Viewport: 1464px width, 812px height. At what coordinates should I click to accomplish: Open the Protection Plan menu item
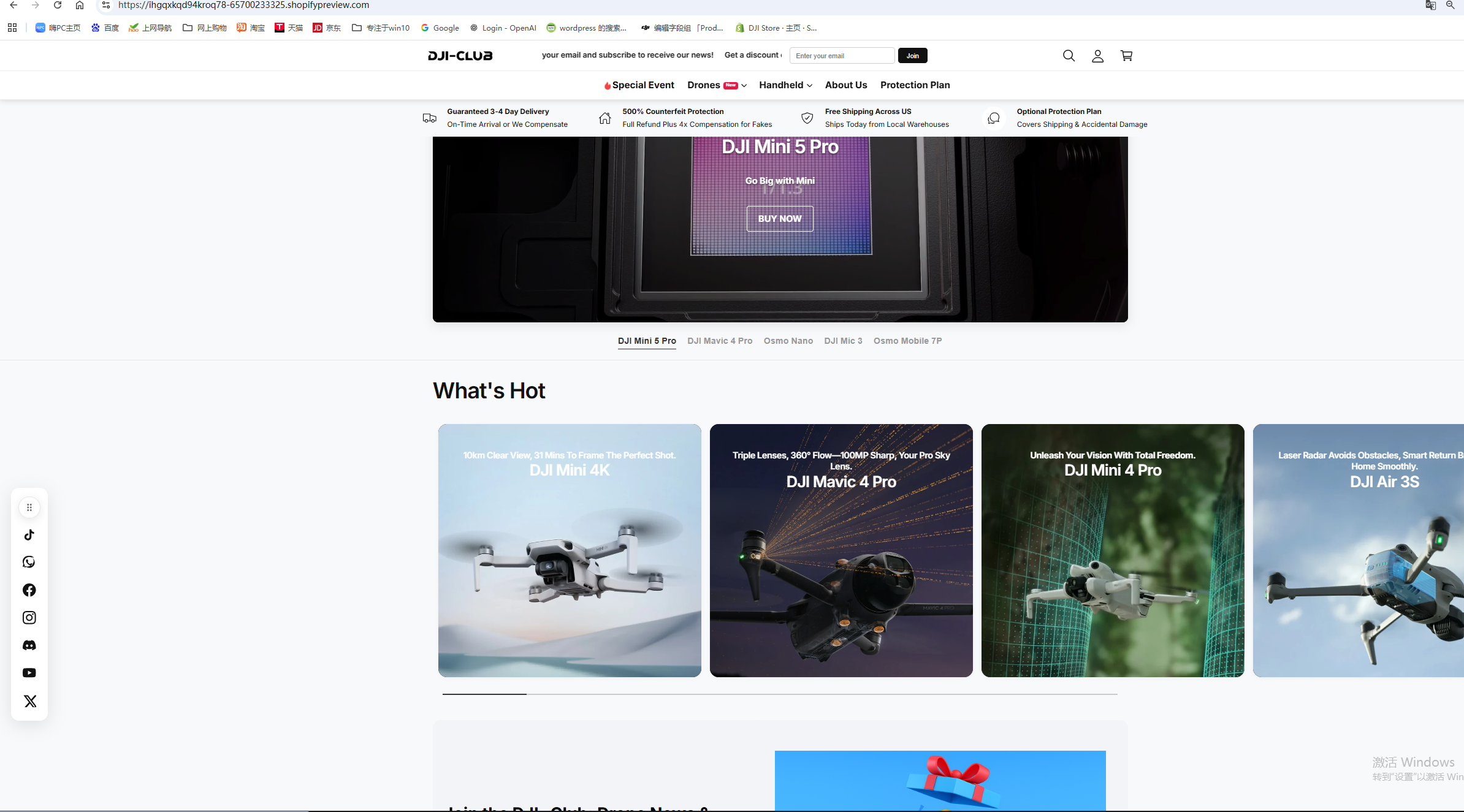pyautogui.click(x=915, y=85)
